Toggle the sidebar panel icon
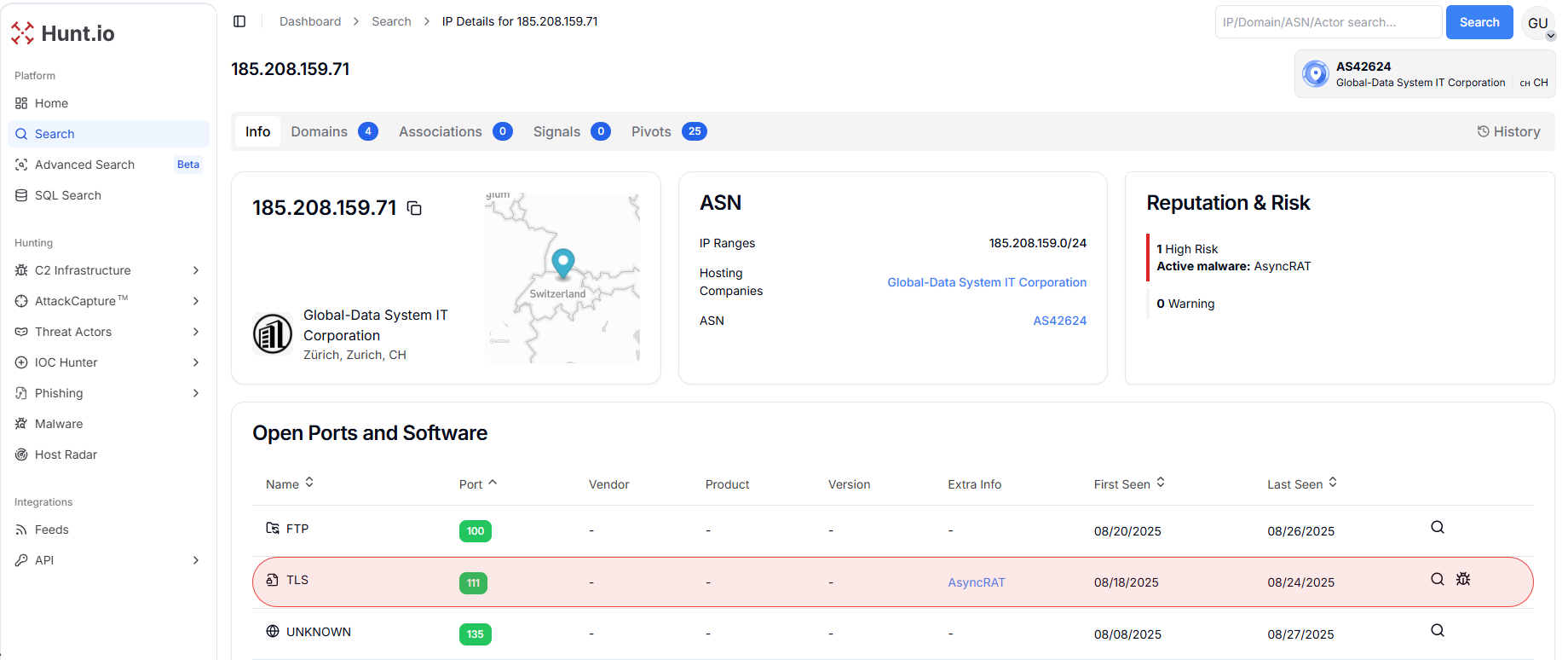 [x=239, y=21]
